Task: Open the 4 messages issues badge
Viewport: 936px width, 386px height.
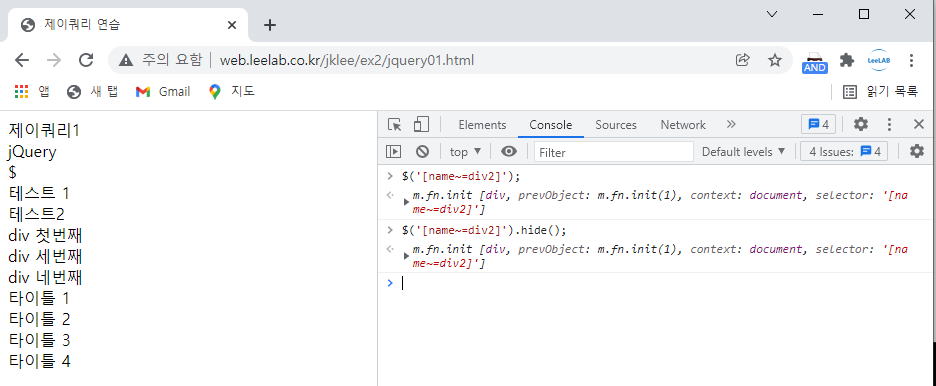Action: [818, 125]
